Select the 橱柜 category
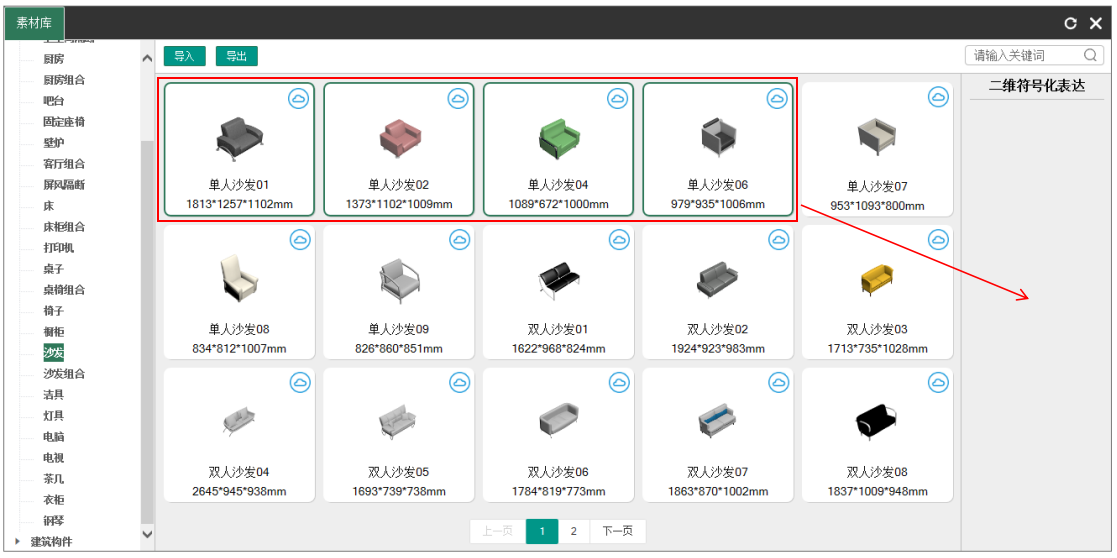 [x=54, y=332]
